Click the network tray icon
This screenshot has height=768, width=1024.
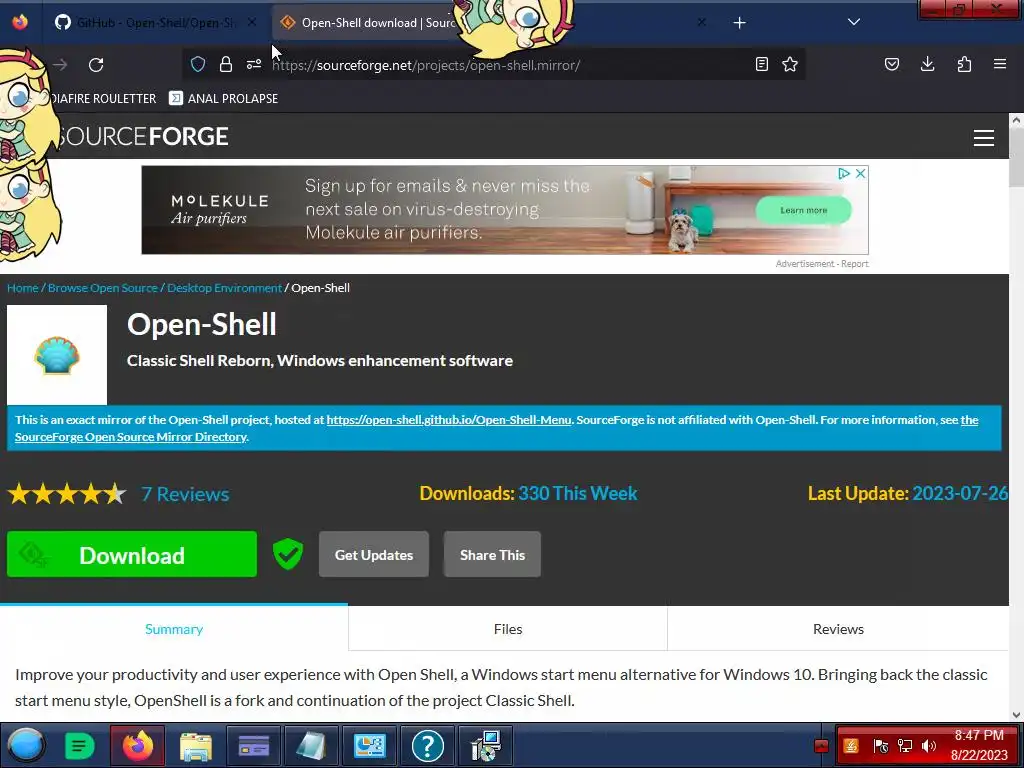pos(904,746)
